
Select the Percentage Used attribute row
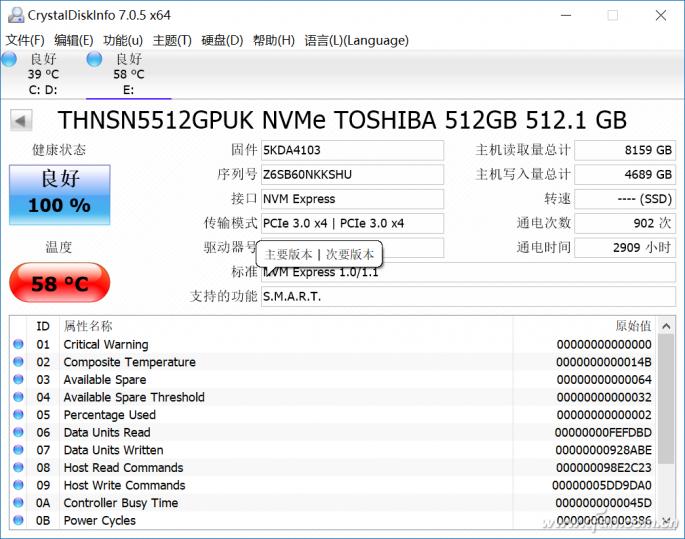(333, 415)
